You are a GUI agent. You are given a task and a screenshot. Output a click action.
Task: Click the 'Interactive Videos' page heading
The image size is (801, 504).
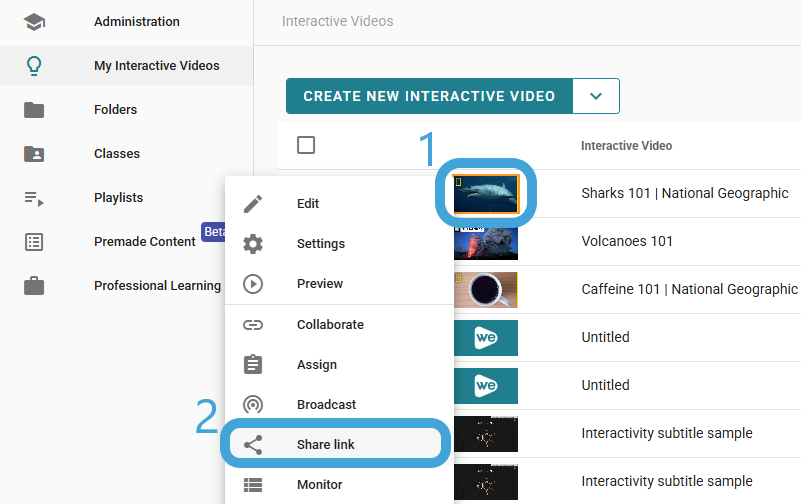[338, 21]
